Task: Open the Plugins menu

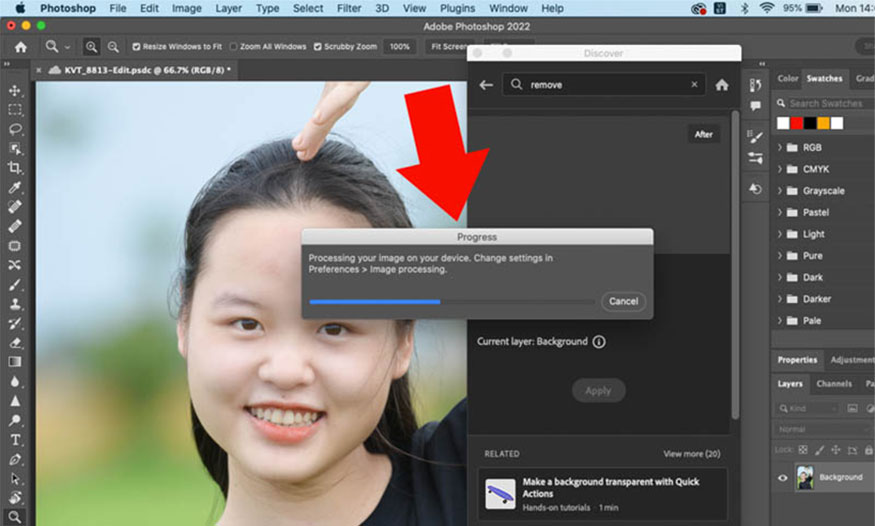Action: click(x=458, y=8)
